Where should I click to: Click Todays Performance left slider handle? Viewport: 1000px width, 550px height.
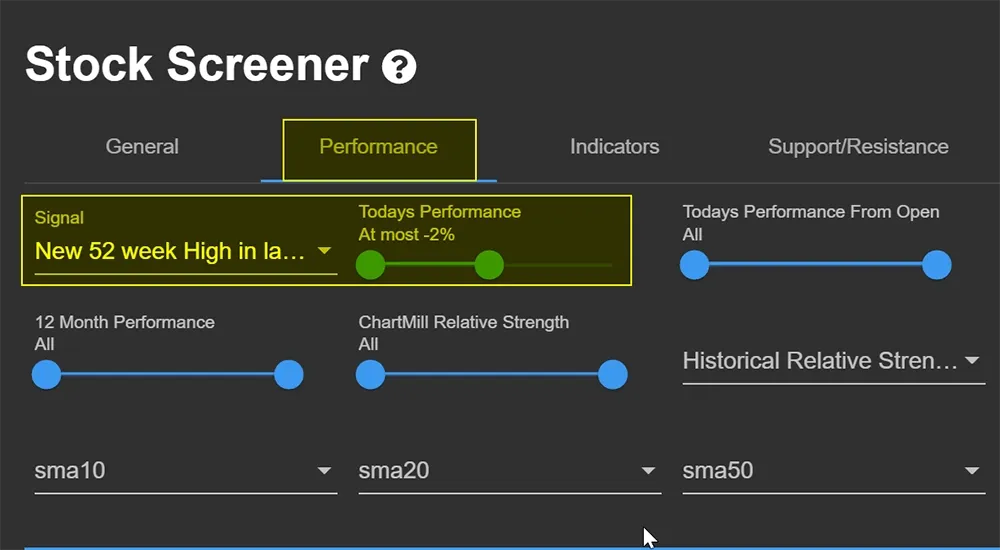coord(371,265)
